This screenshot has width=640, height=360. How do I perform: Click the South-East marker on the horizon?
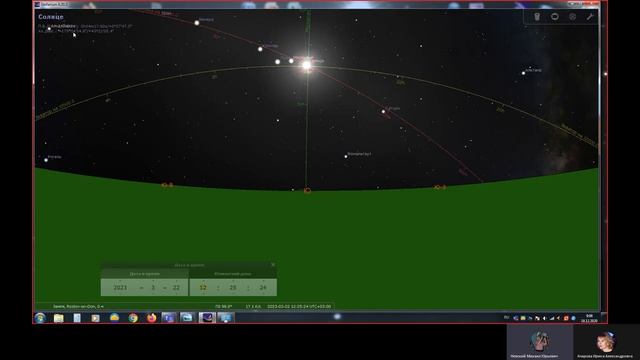(x=167, y=185)
